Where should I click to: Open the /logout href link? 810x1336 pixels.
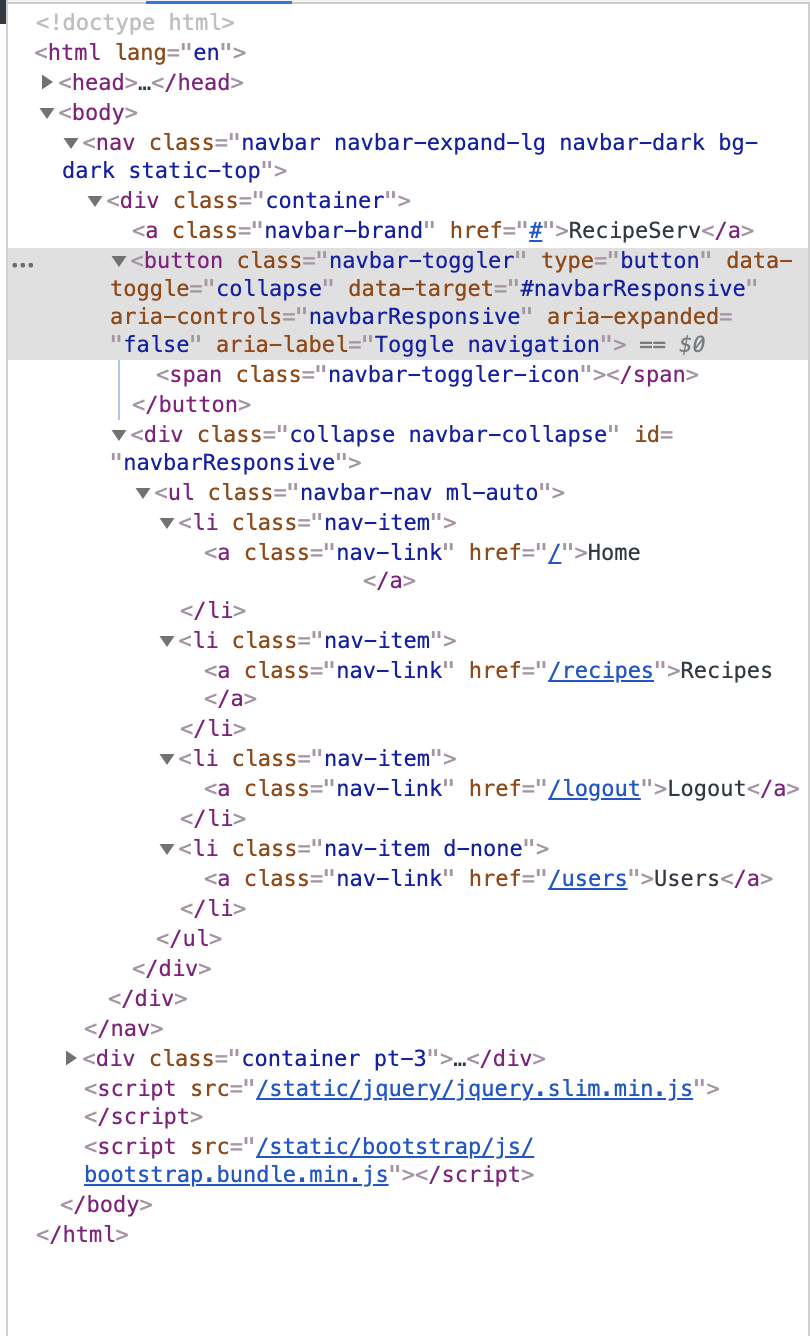pyautogui.click(x=594, y=789)
